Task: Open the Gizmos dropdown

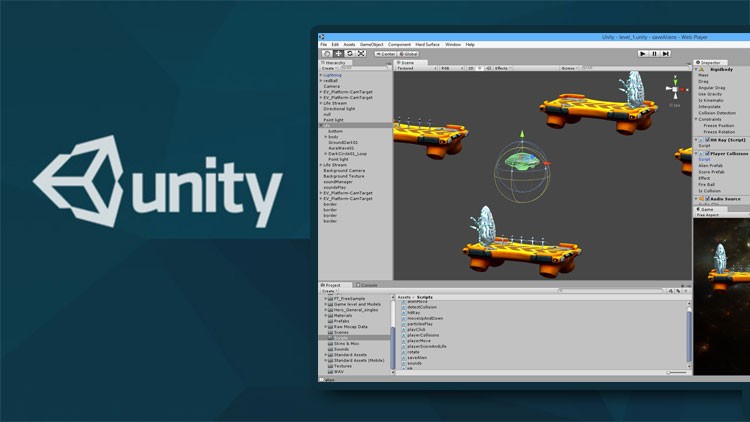Action: click(x=569, y=68)
